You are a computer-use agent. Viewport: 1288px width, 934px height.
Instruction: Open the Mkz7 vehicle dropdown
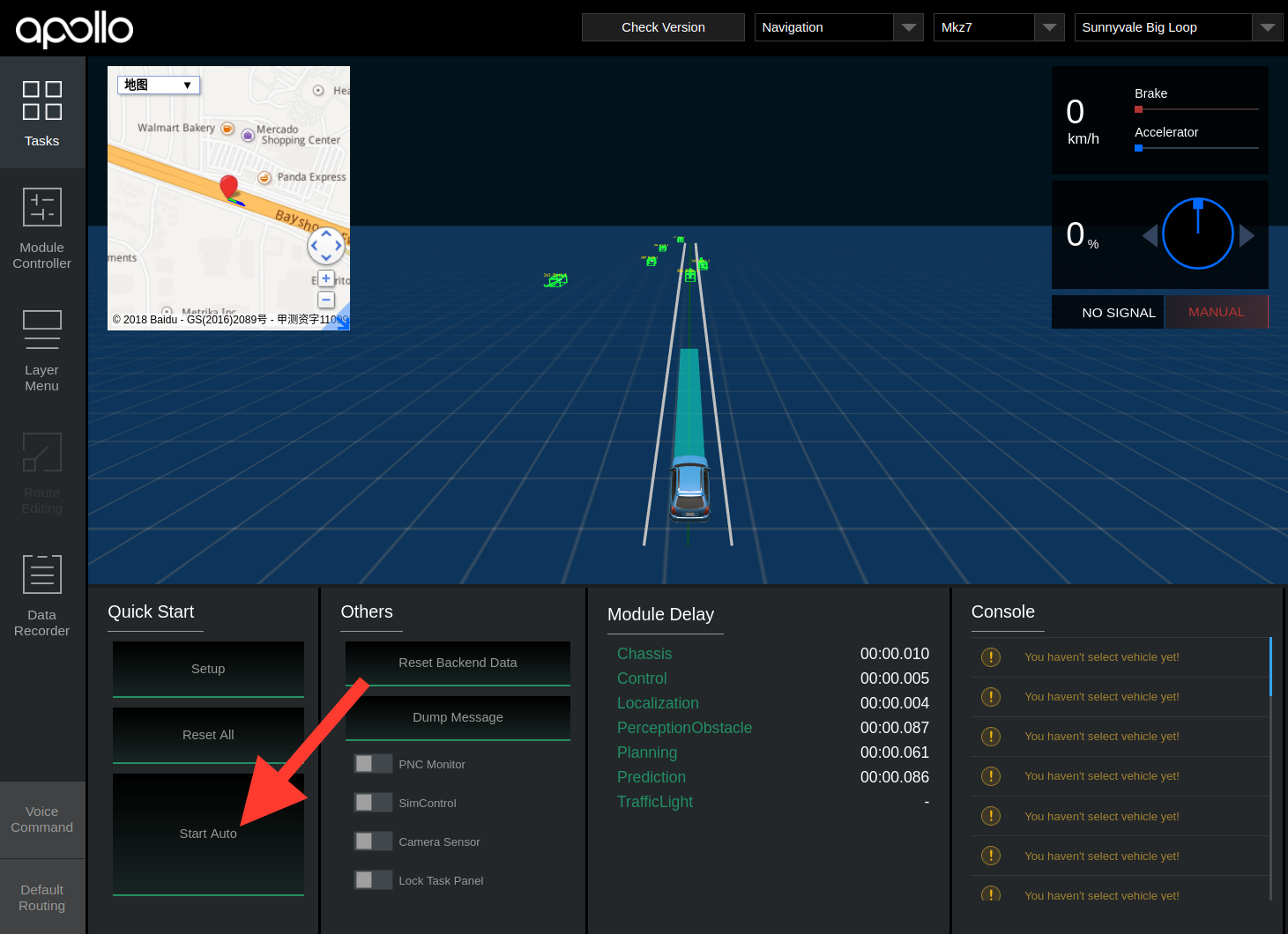(x=1048, y=27)
